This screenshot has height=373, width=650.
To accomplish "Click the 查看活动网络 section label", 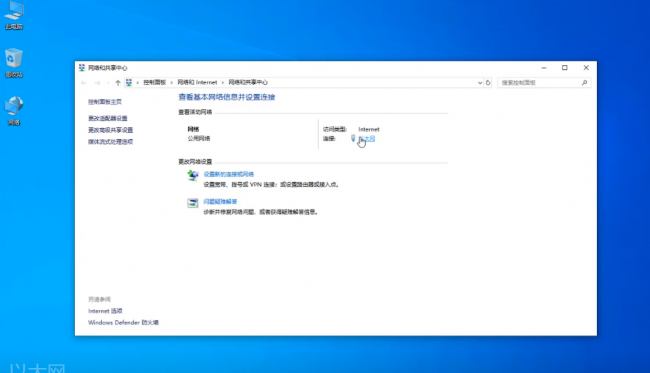I will tap(195, 112).
